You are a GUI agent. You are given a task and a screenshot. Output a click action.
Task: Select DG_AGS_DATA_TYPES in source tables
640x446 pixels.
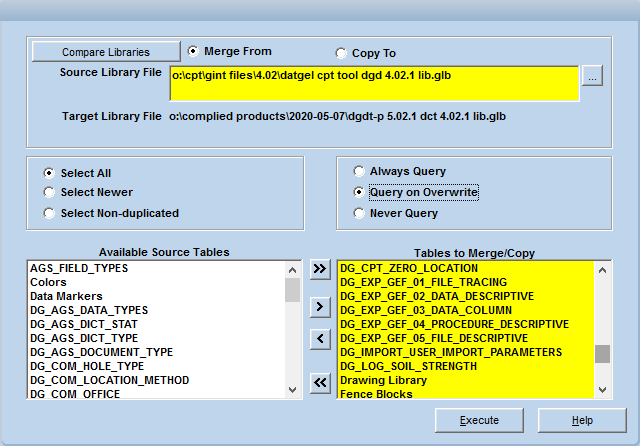point(89,310)
